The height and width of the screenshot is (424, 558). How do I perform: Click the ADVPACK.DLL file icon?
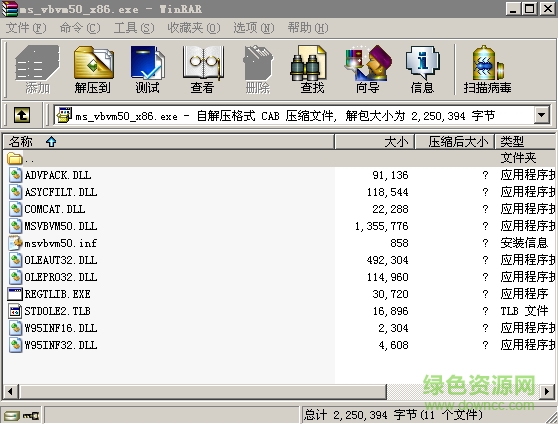tap(15, 175)
